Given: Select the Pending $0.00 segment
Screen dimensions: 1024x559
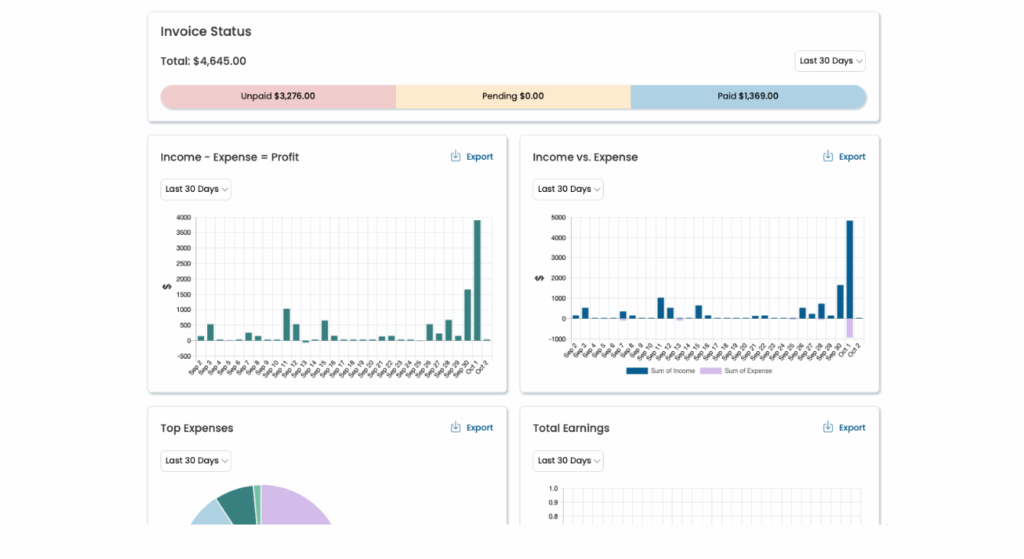Looking at the screenshot, I should [x=513, y=97].
